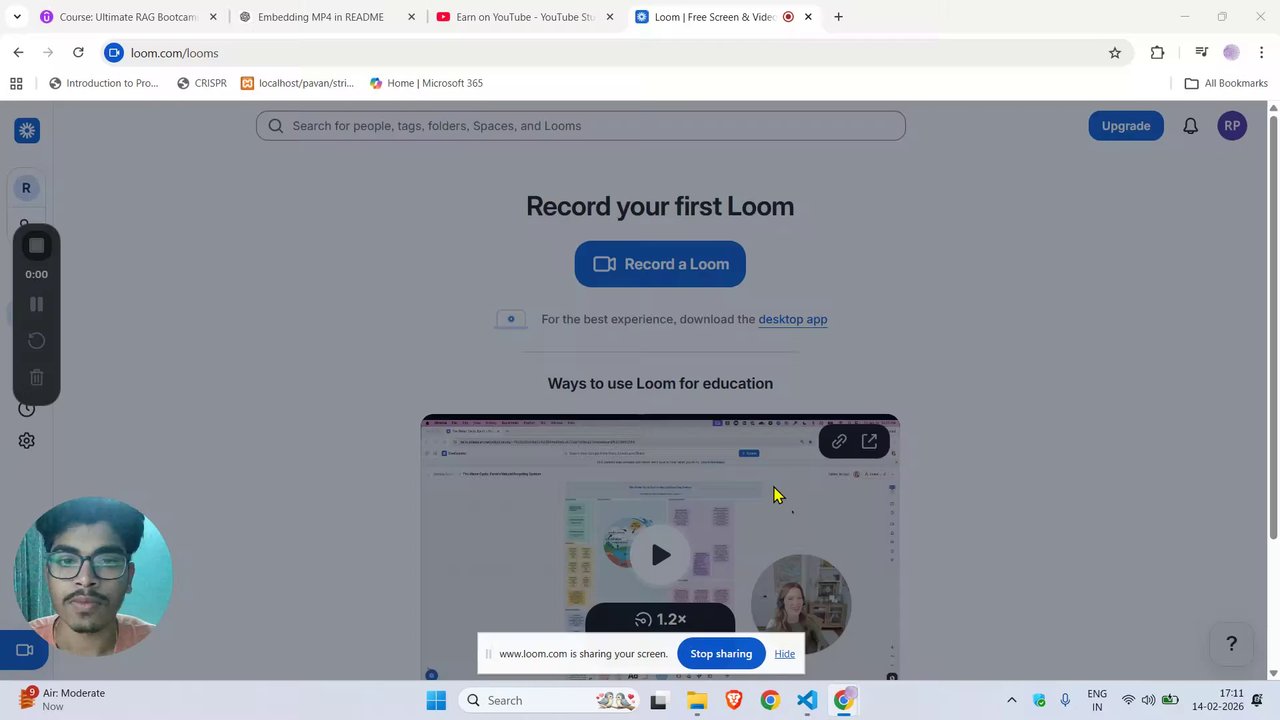Restart the recording in the recorder panel

[x=36, y=341]
